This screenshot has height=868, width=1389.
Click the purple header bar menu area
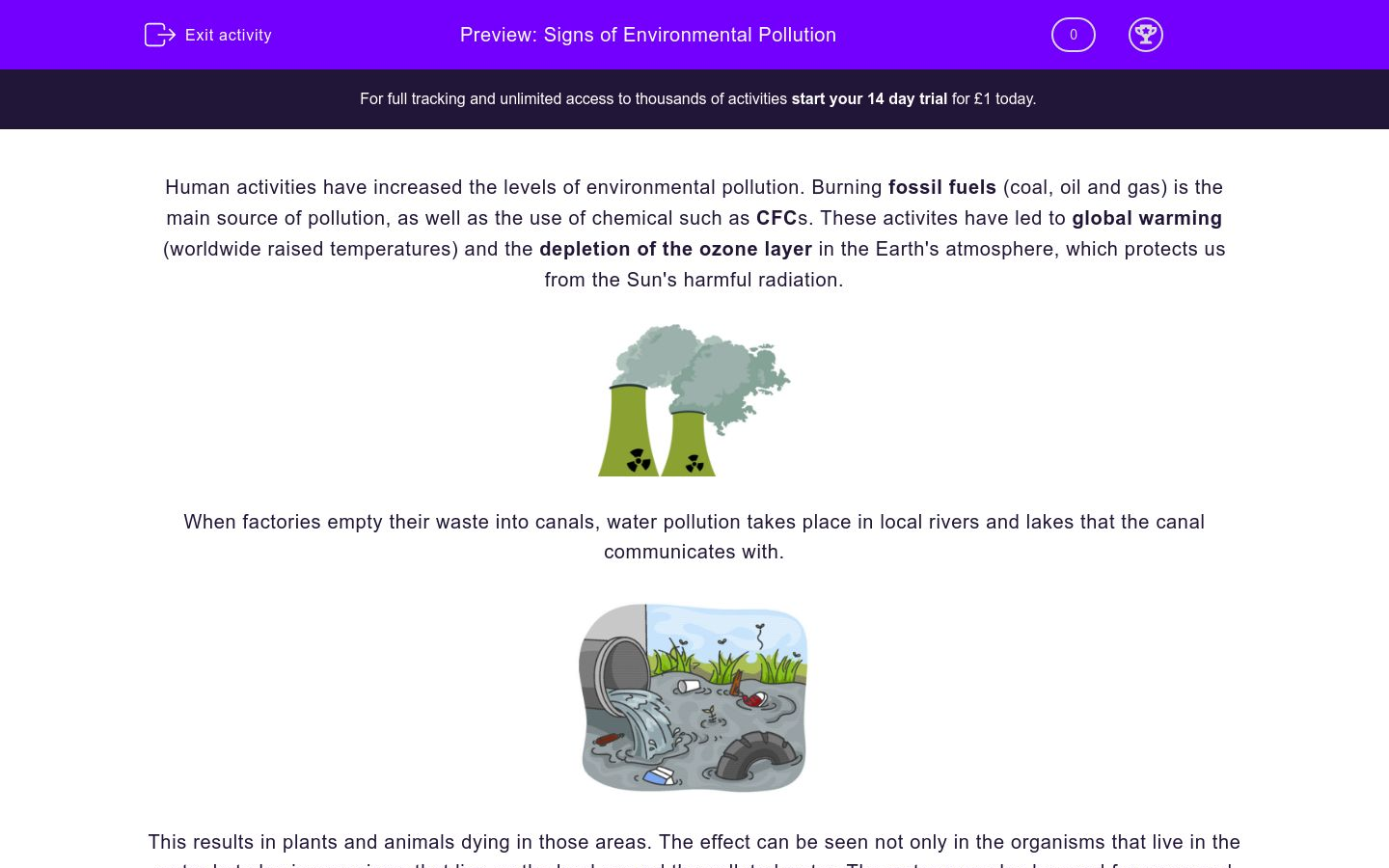[694, 35]
